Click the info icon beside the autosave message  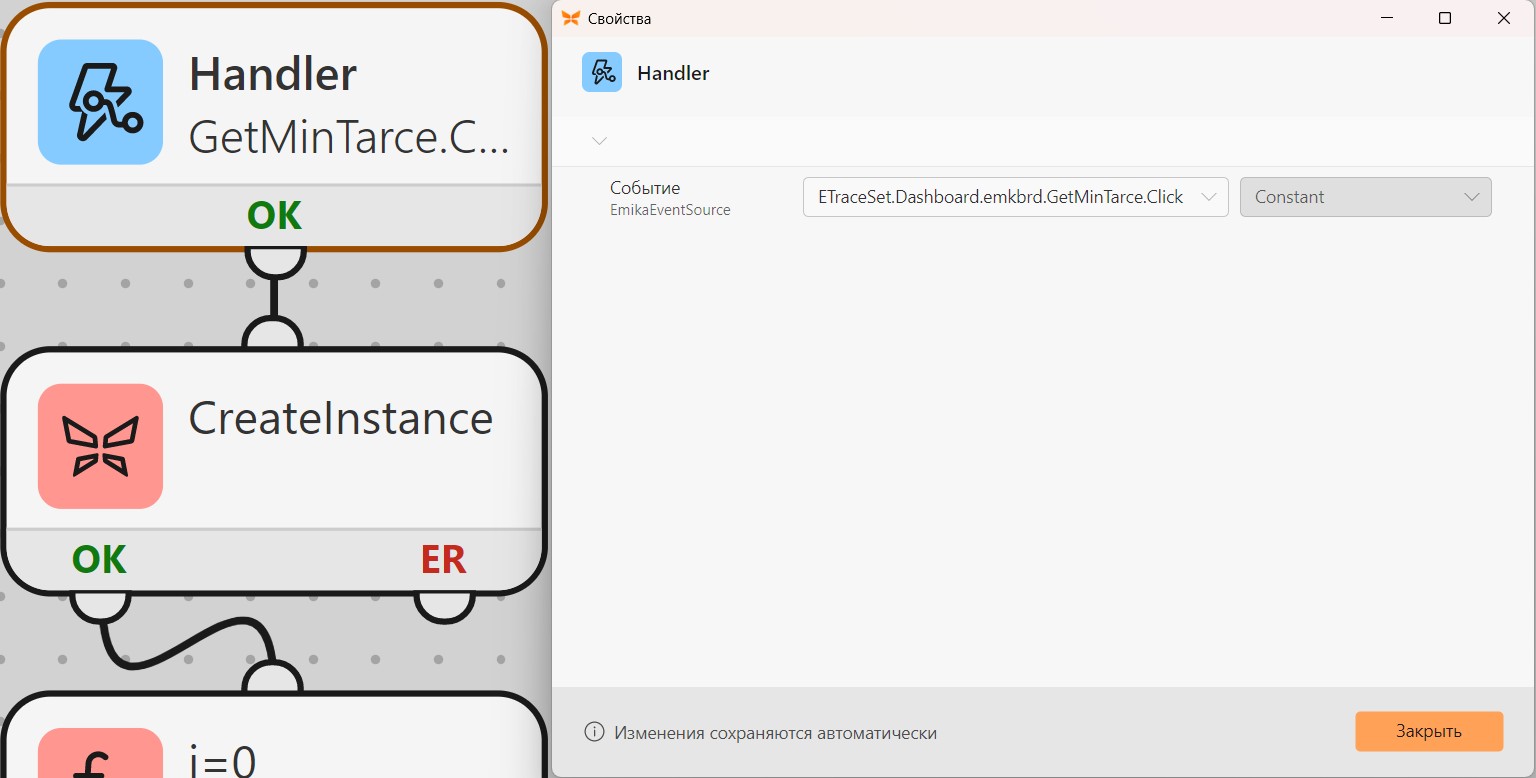coord(594,732)
